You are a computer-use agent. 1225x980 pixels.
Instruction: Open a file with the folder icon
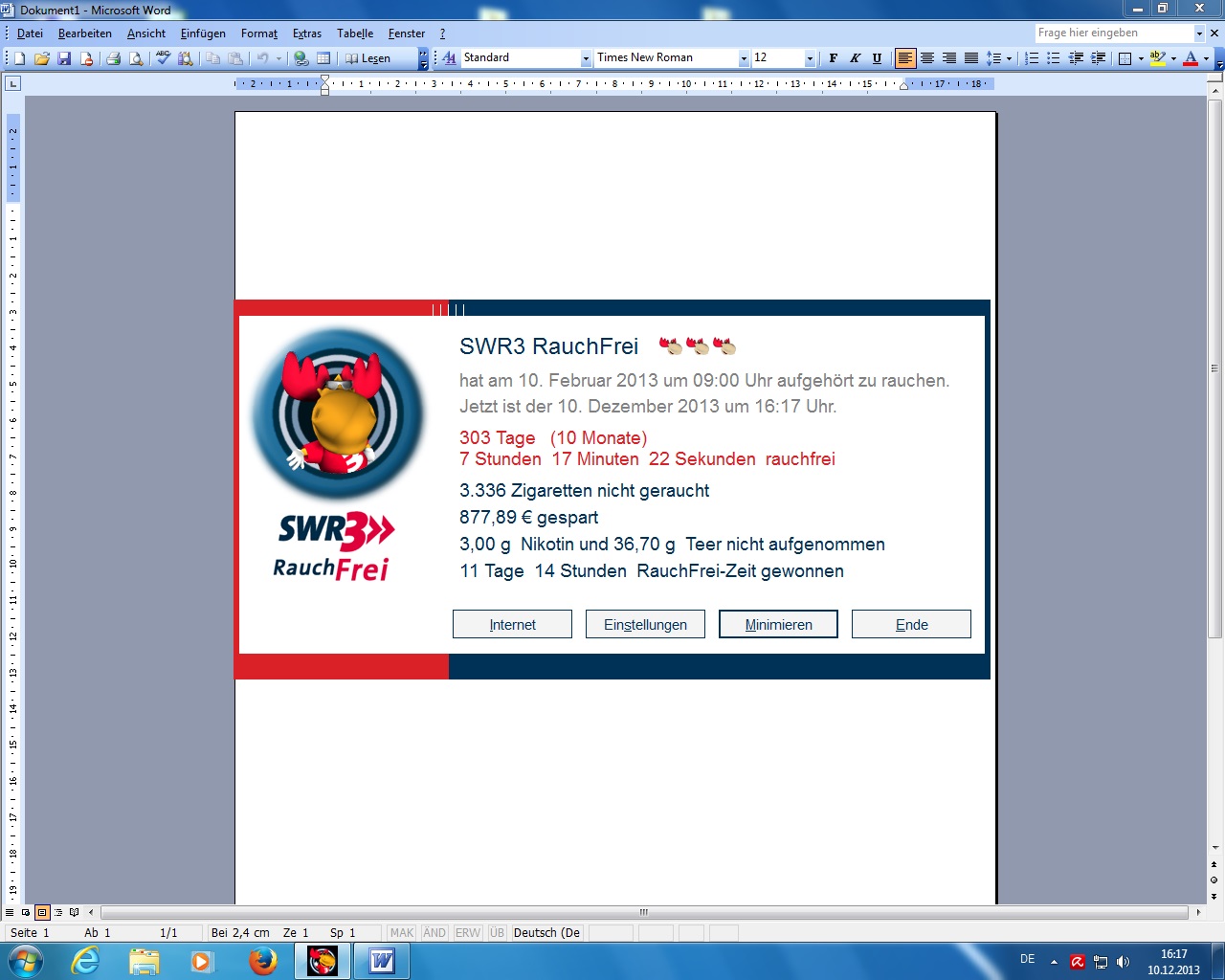(x=42, y=58)
